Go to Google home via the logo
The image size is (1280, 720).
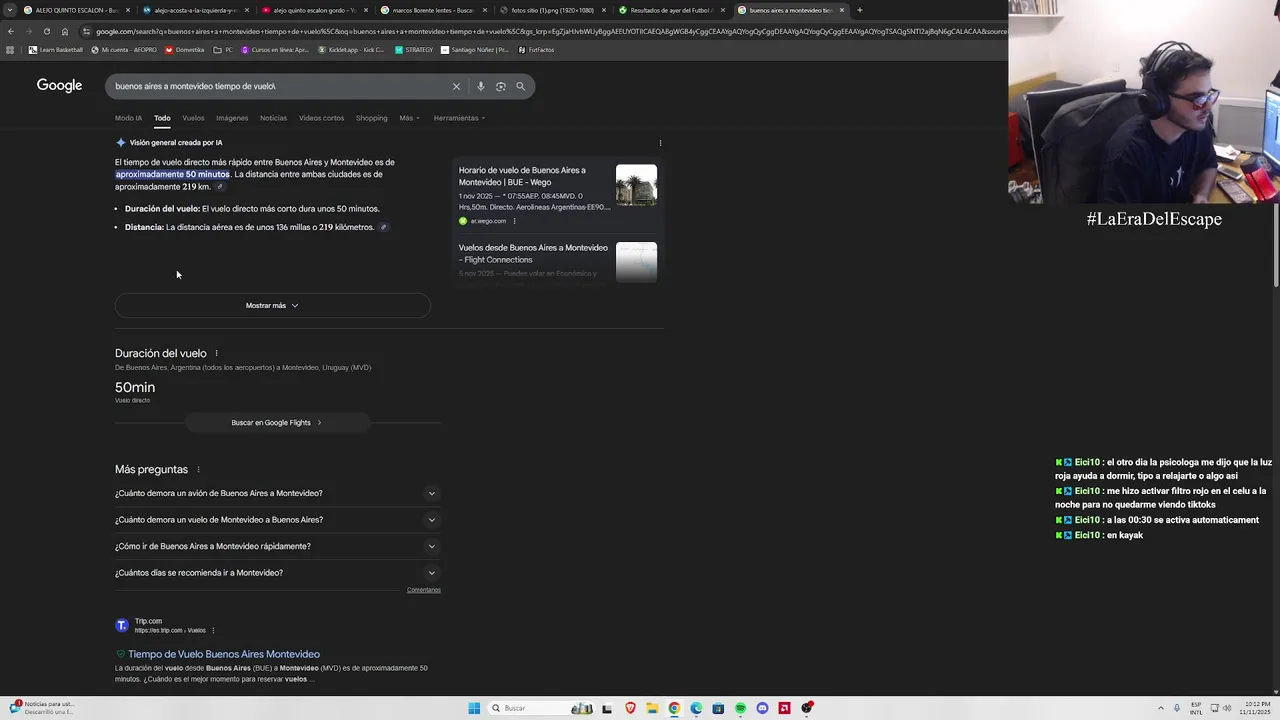(x=60, y=86)
